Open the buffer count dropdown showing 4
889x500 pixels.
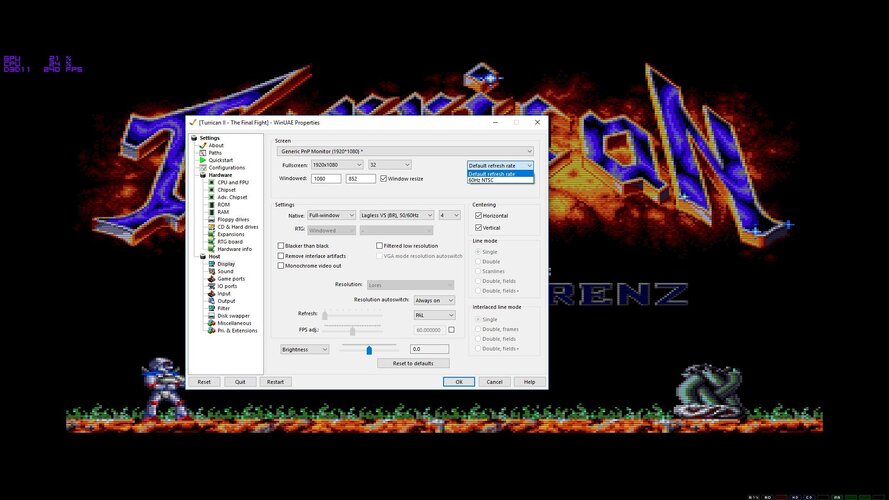[x=449, y=215]
